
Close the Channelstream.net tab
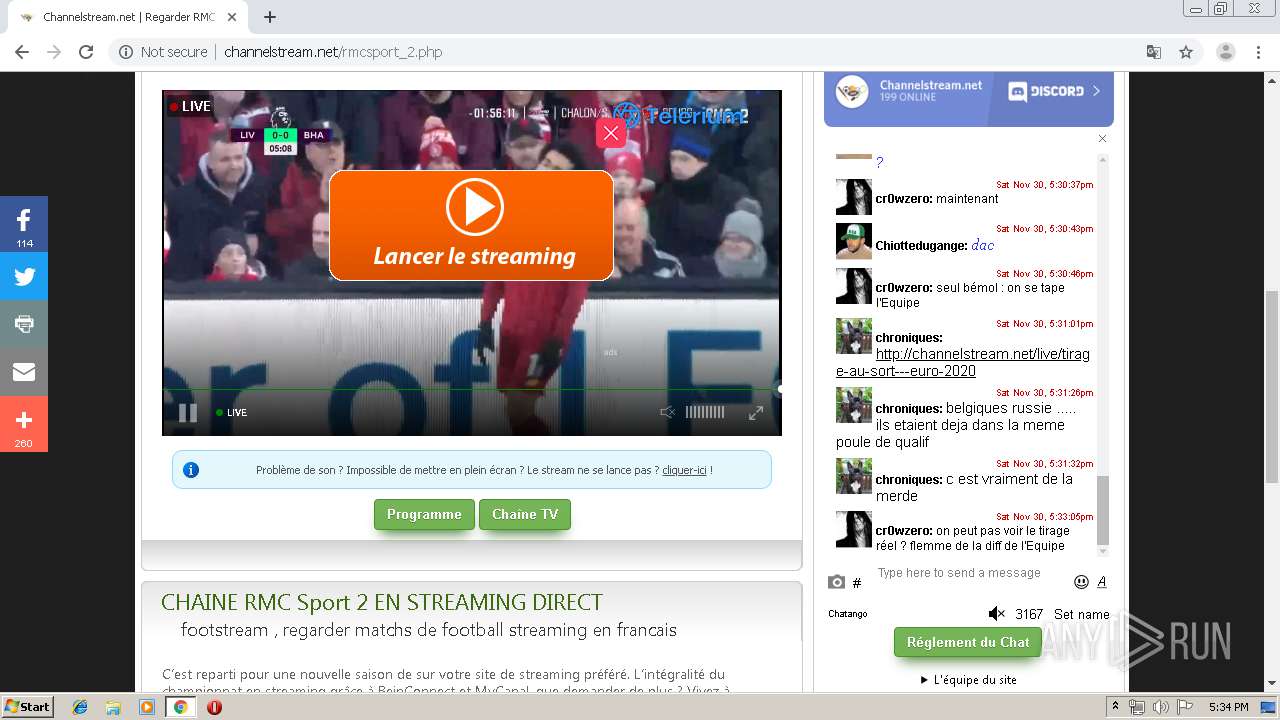tap(232, 17)
